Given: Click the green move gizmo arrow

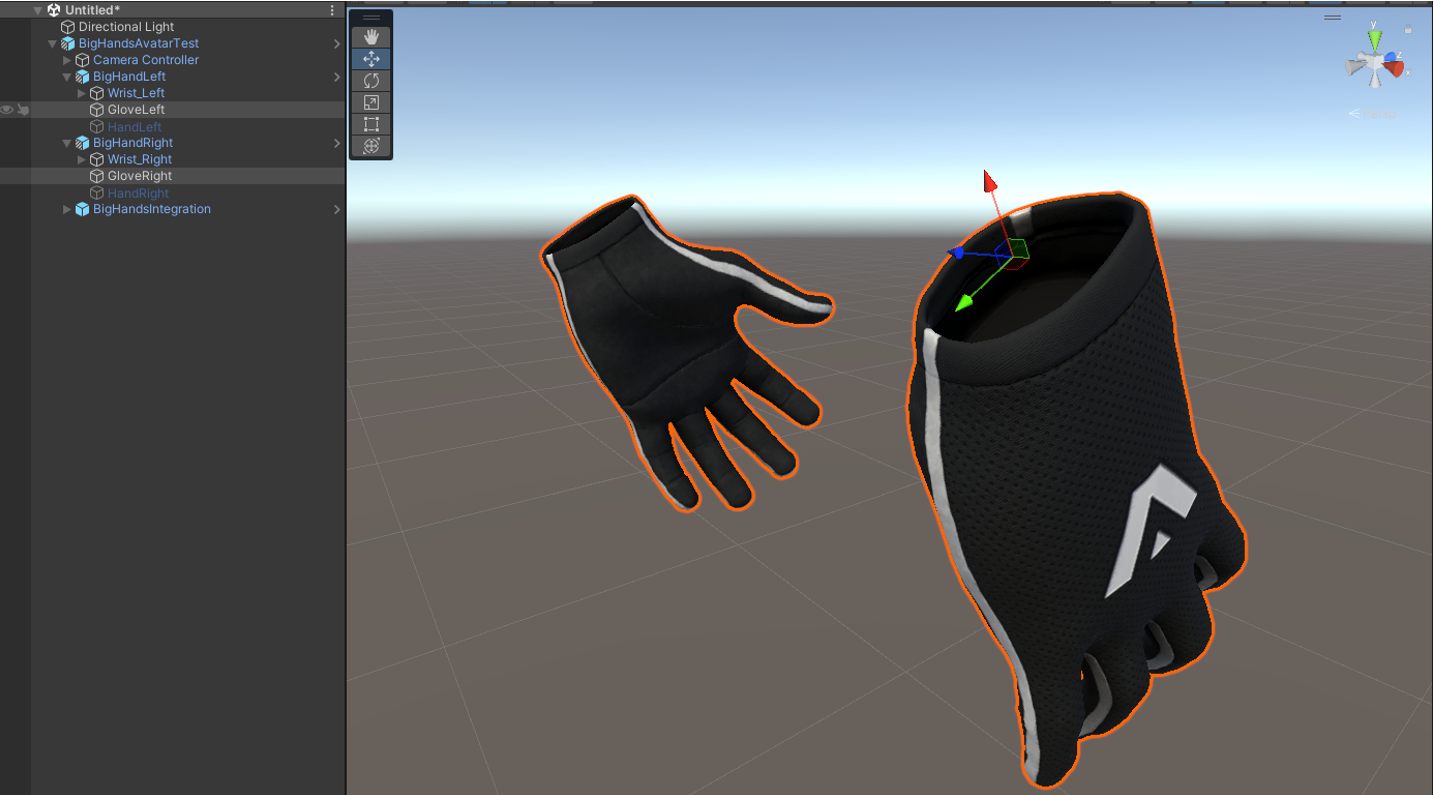Looking at the screenshot, I should pyautogui.click(x=965, y=302).
